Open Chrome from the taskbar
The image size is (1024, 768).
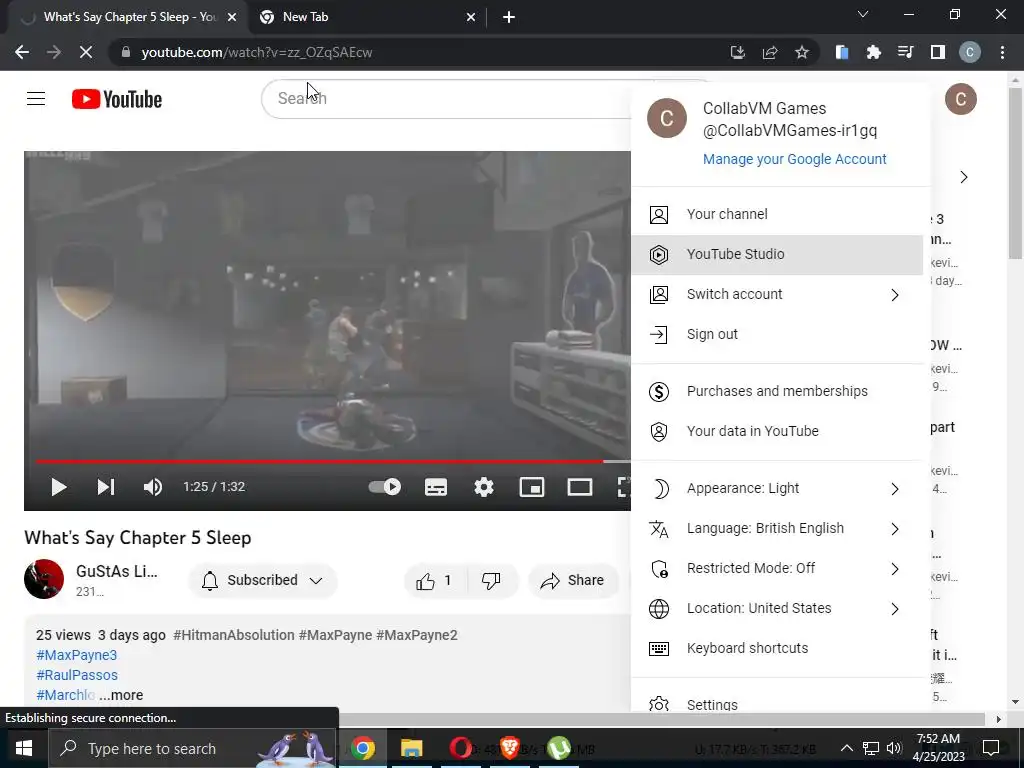click(x=362, y=748)
